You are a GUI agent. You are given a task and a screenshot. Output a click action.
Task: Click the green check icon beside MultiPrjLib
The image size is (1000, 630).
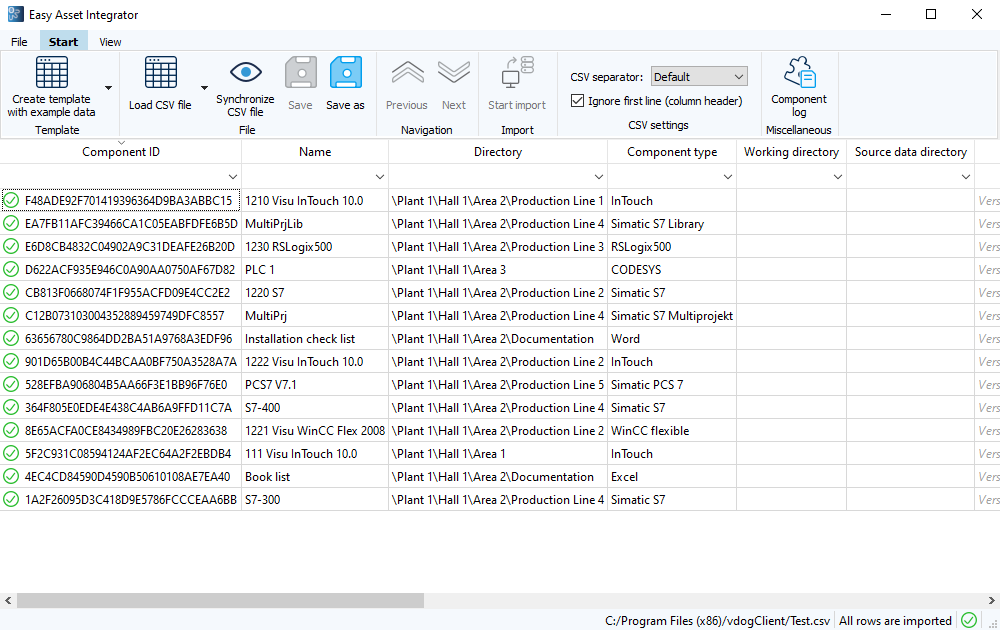click(10, 223)
